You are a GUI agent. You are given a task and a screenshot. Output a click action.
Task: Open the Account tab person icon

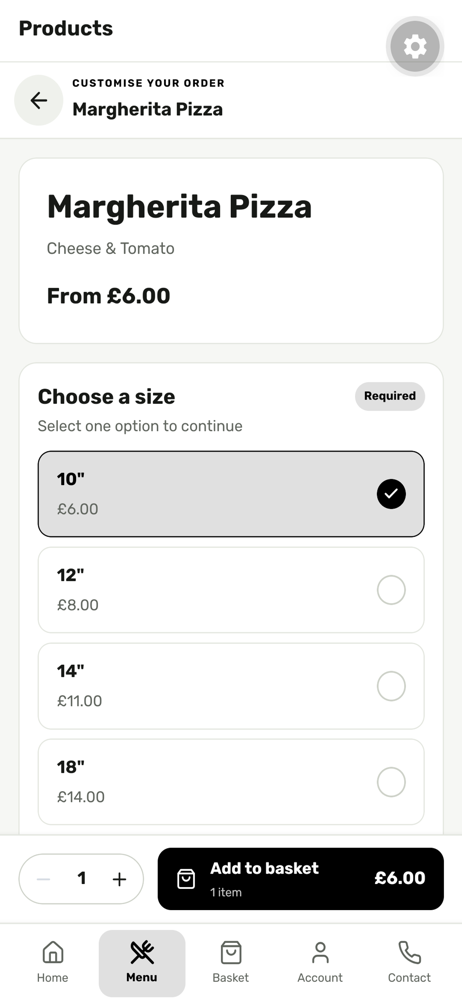pyautogui.click(x=320, y=953)
